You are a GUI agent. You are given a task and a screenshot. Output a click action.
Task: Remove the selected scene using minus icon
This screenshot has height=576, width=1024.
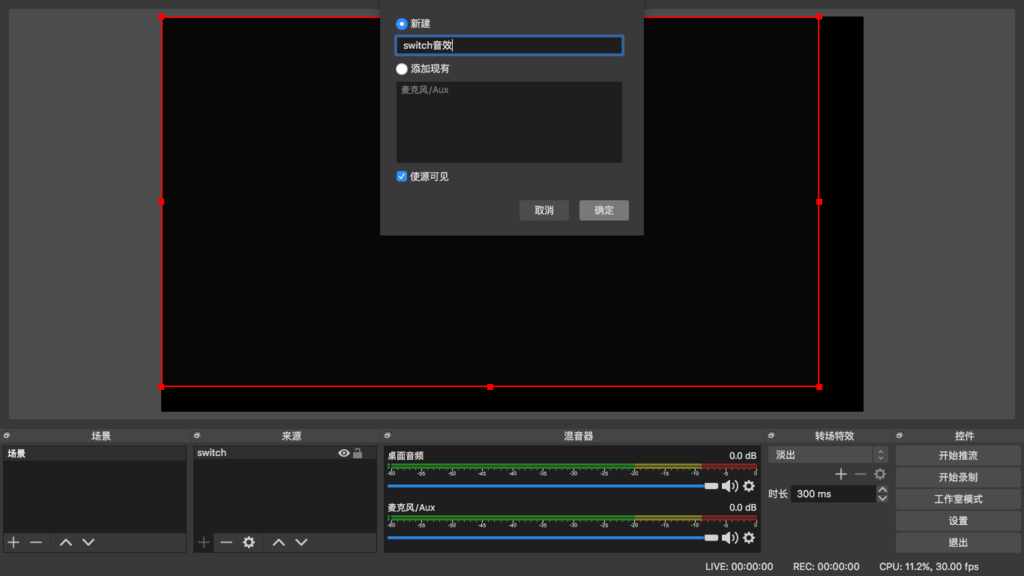coord(36,543)
